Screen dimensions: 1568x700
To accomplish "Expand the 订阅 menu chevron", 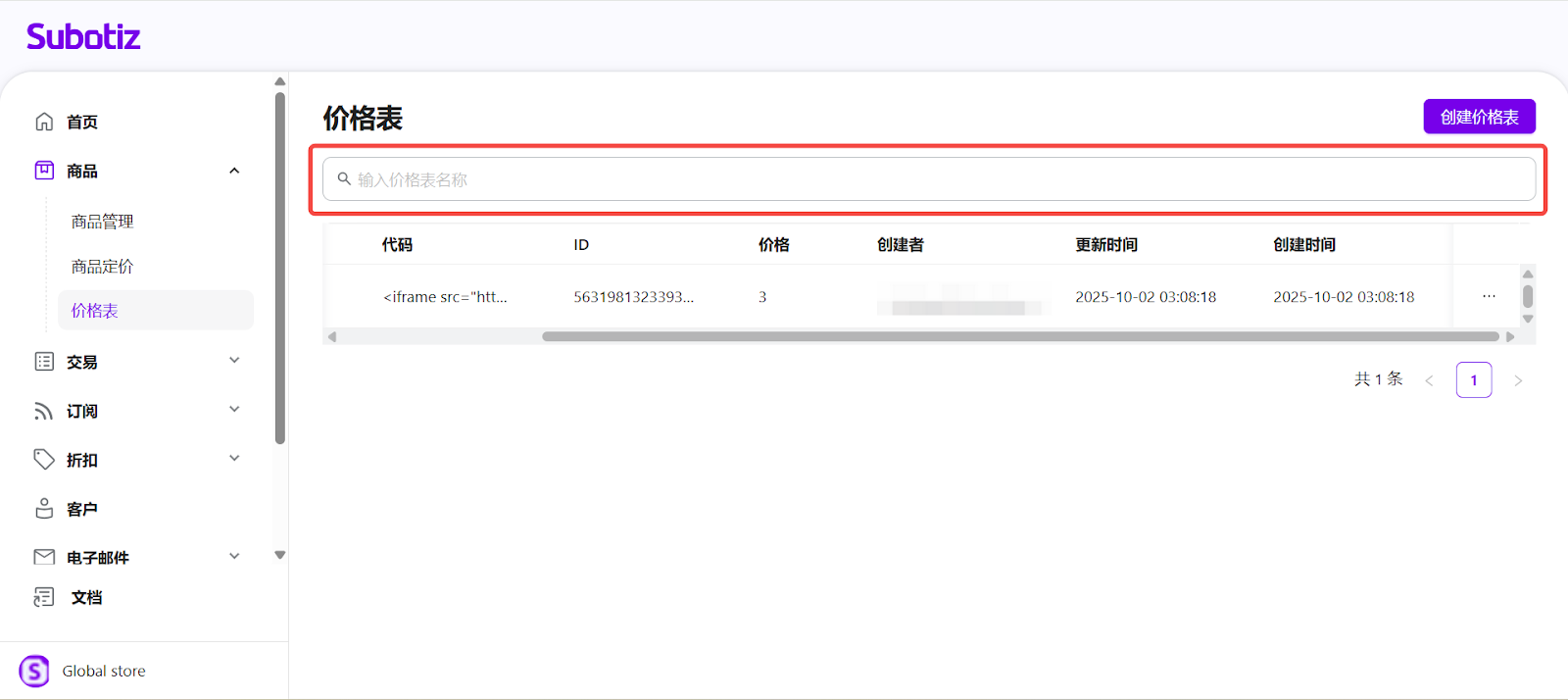I will click(x=234, y=410).
